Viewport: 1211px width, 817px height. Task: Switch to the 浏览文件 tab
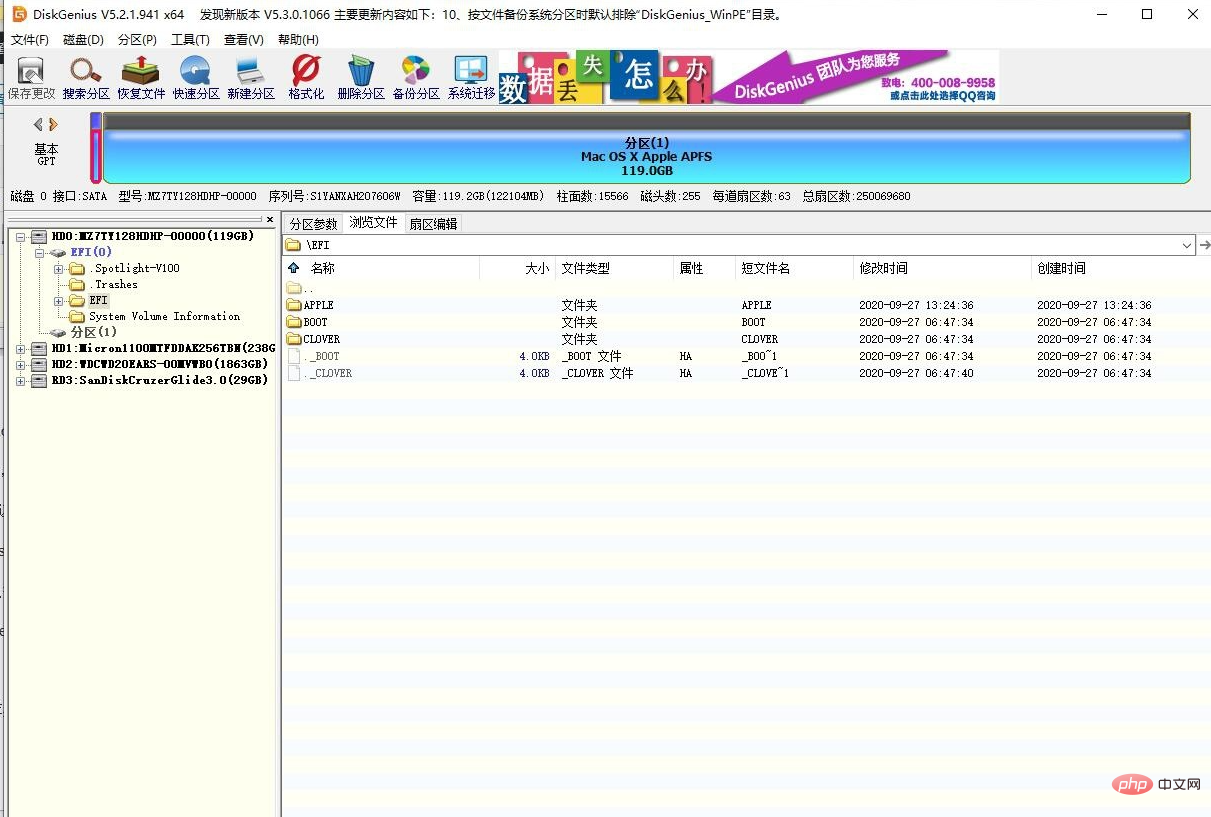point(373,223)
